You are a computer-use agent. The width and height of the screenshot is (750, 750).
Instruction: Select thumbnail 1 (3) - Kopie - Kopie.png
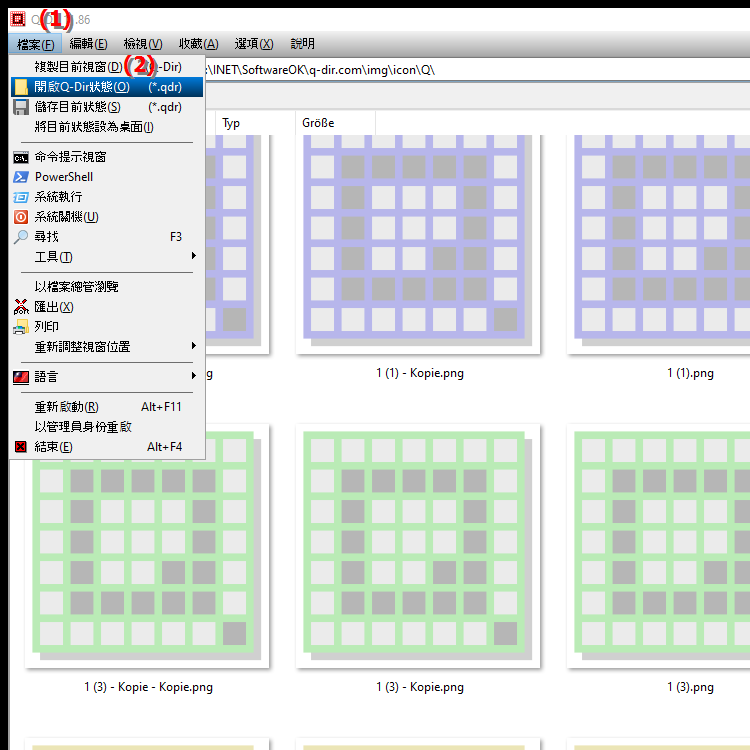point(147,546)
